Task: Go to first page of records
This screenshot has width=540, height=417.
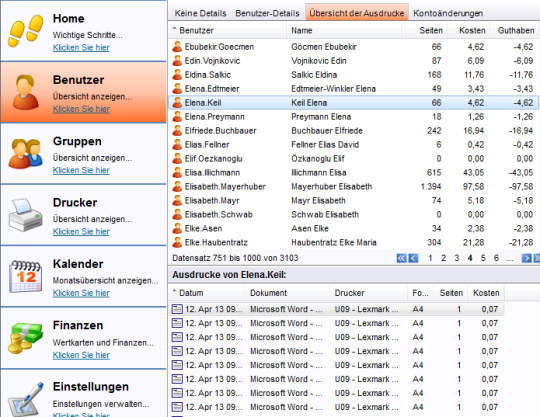Action: [x=402, y=258]
